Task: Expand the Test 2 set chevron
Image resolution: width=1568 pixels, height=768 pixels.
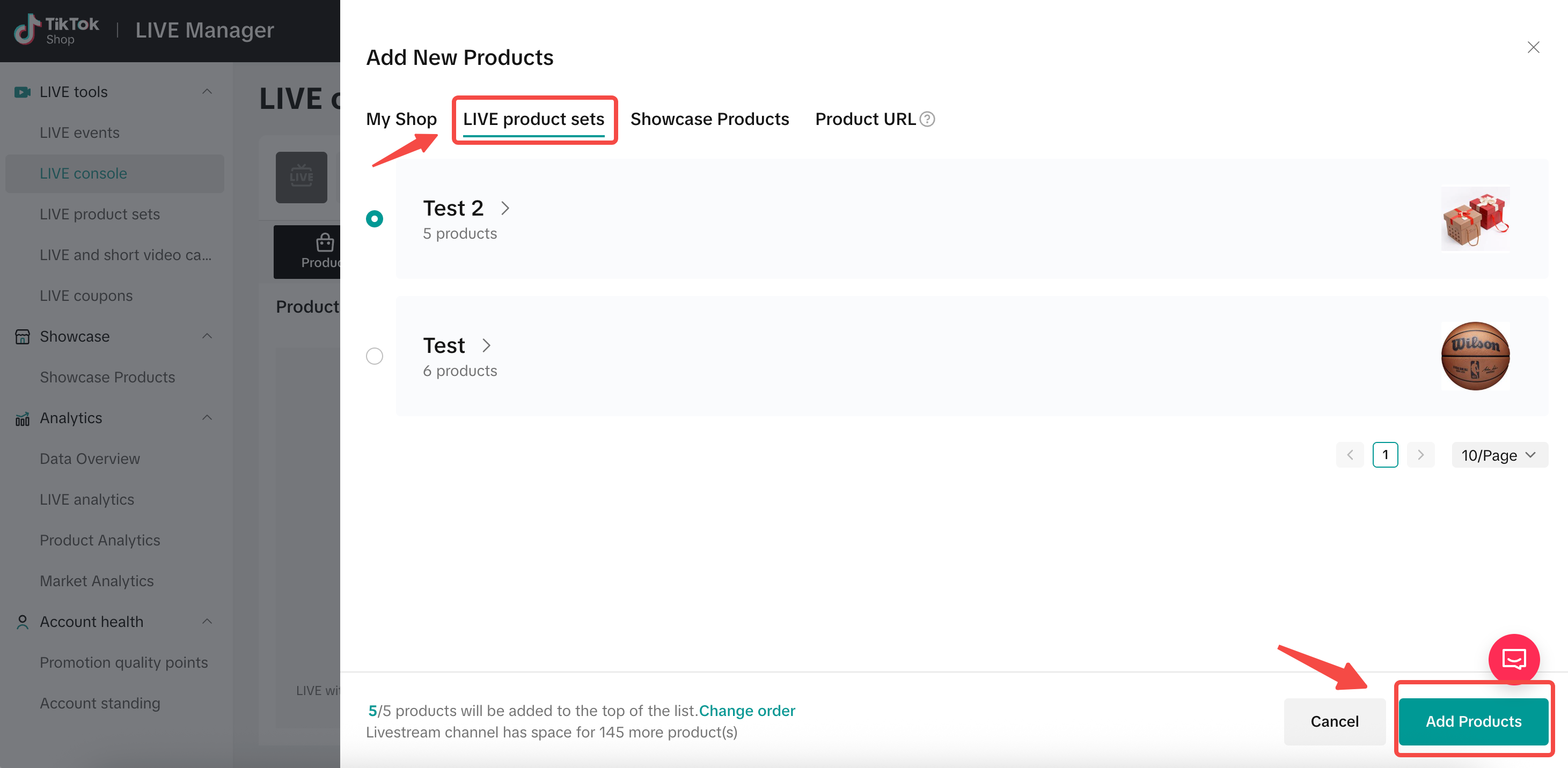Action: pyautogui.click(x=505, y=209)
